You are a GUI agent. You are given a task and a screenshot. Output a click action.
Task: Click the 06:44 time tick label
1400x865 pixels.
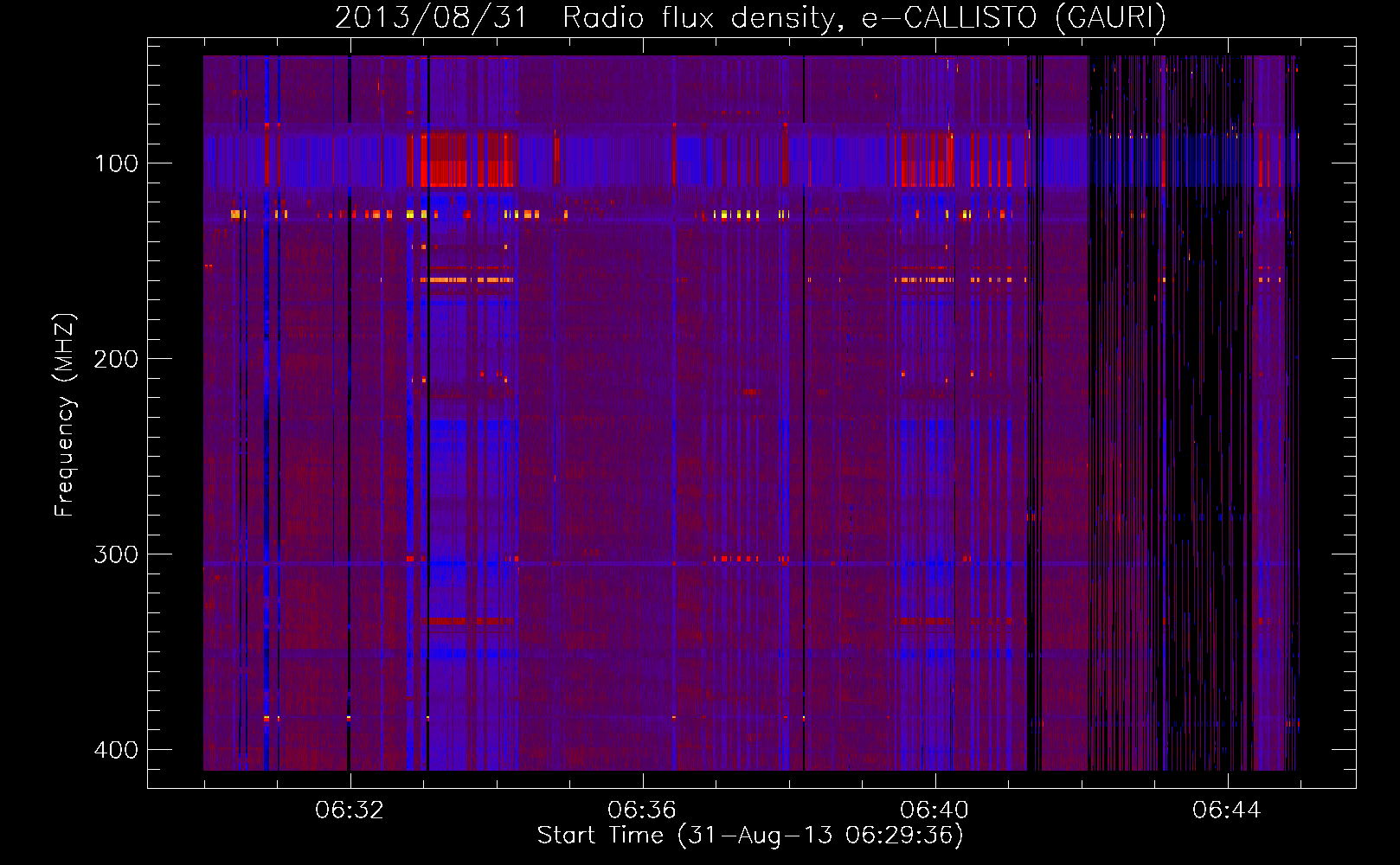tap(1227, 811)
